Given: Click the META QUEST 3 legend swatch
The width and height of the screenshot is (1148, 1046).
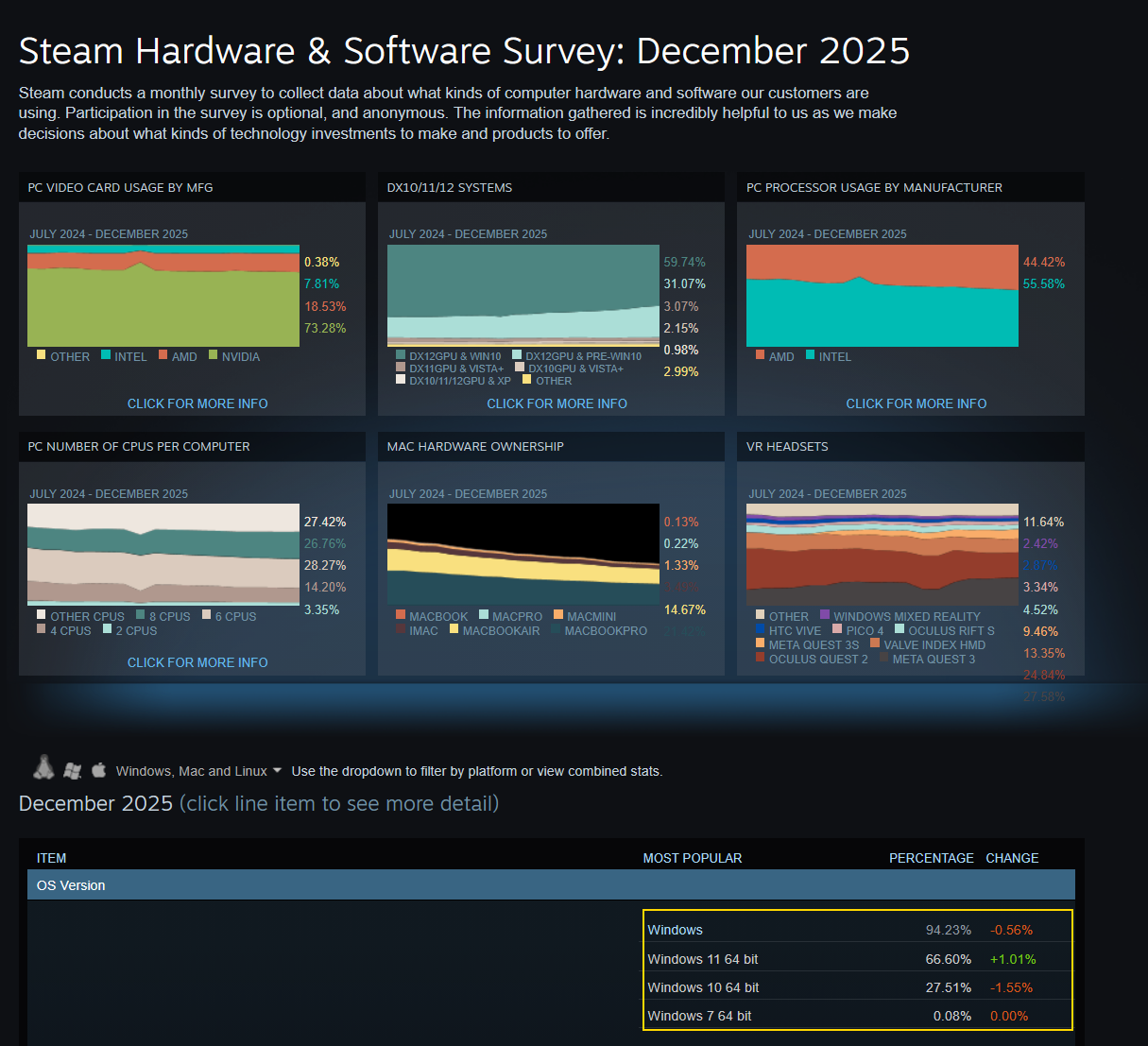Looking at the screenshot, I should point(883,658).
